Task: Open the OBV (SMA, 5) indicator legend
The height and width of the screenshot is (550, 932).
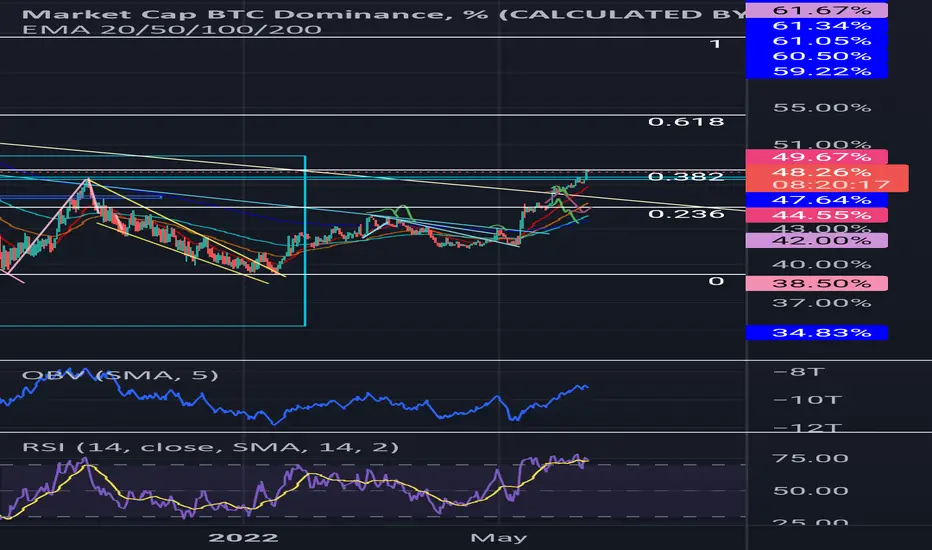Action: [x=119, y=375]
